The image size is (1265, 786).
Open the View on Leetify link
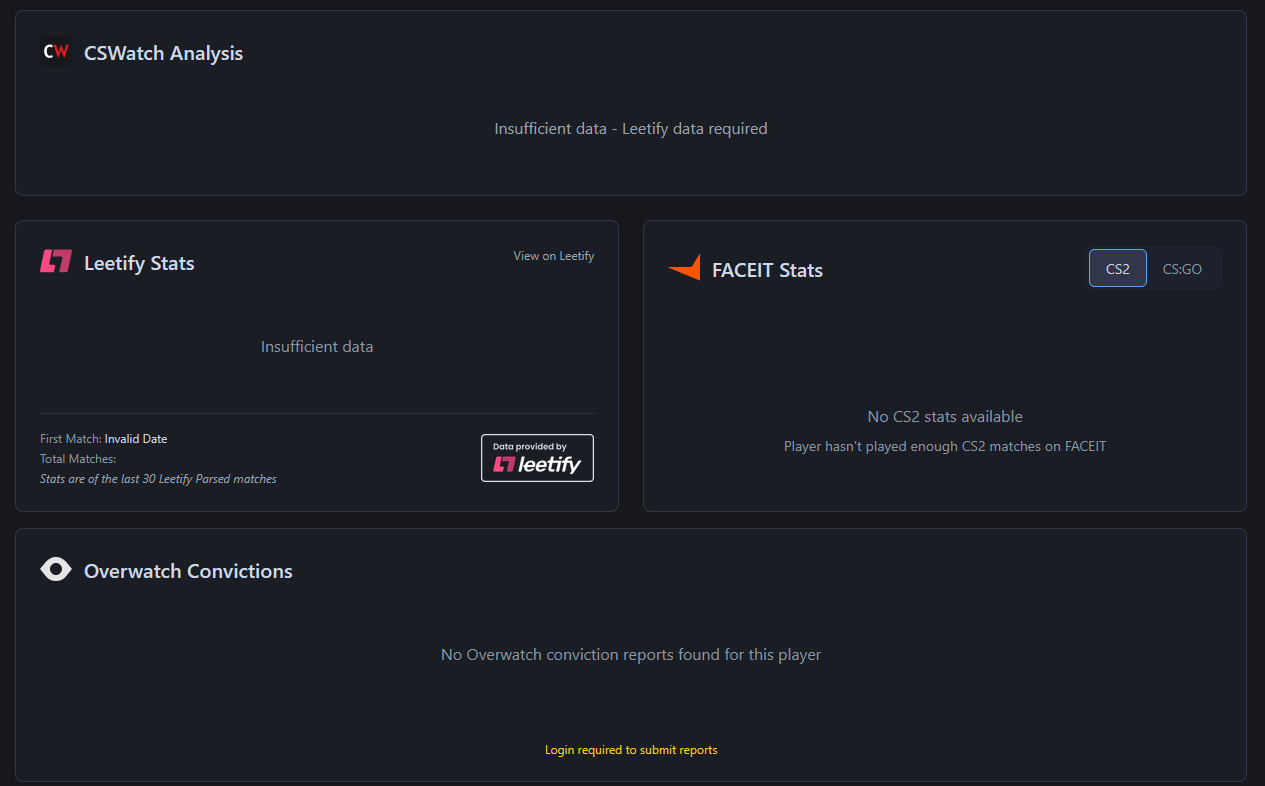click(x=554, y=256)
